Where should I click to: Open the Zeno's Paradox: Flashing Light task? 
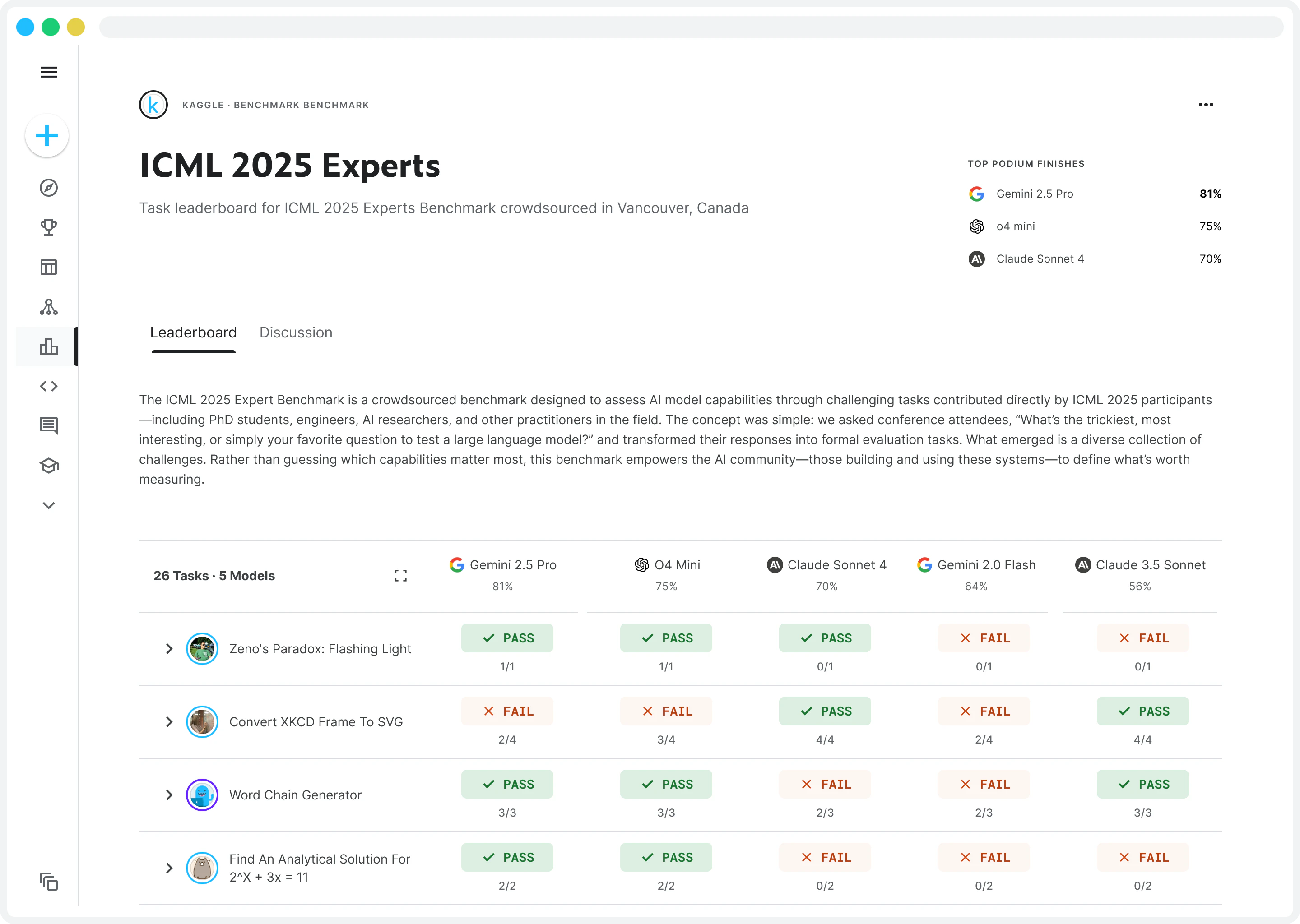[320, 649]
